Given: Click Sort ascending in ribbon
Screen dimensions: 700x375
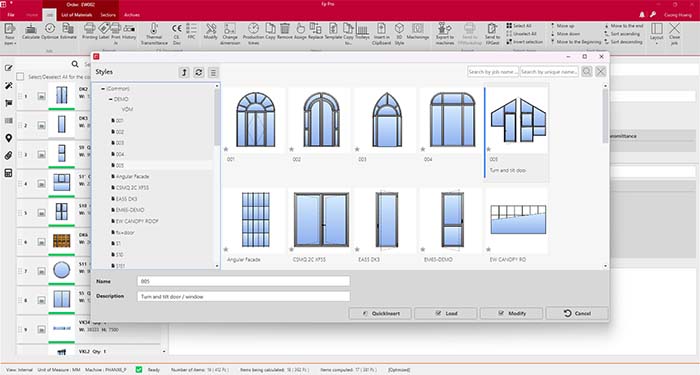Looking at the screenshot, I should tap(622, 34).
